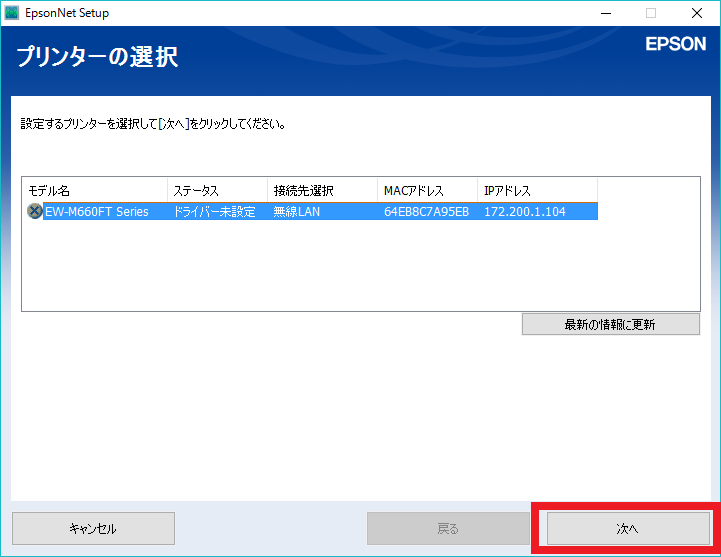
Task: Click the ドライバー未設定 status cell
Action: 214,212
